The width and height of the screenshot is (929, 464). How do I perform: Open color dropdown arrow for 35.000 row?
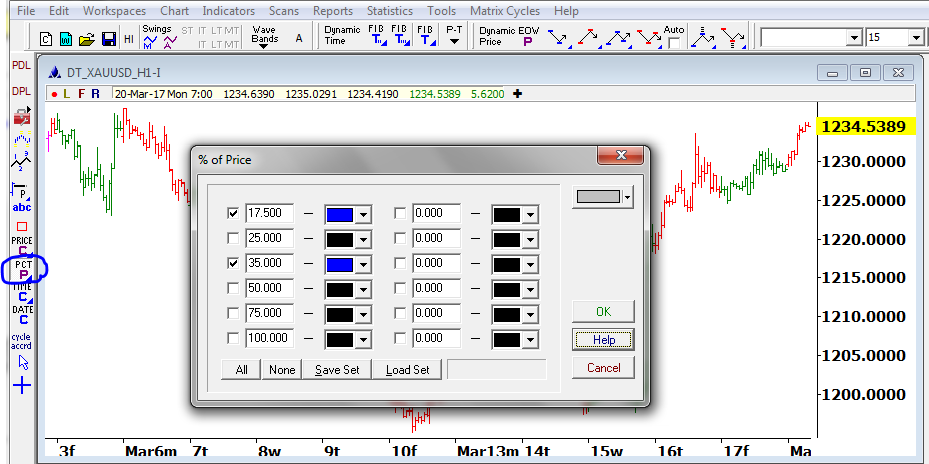coord(363,264)
